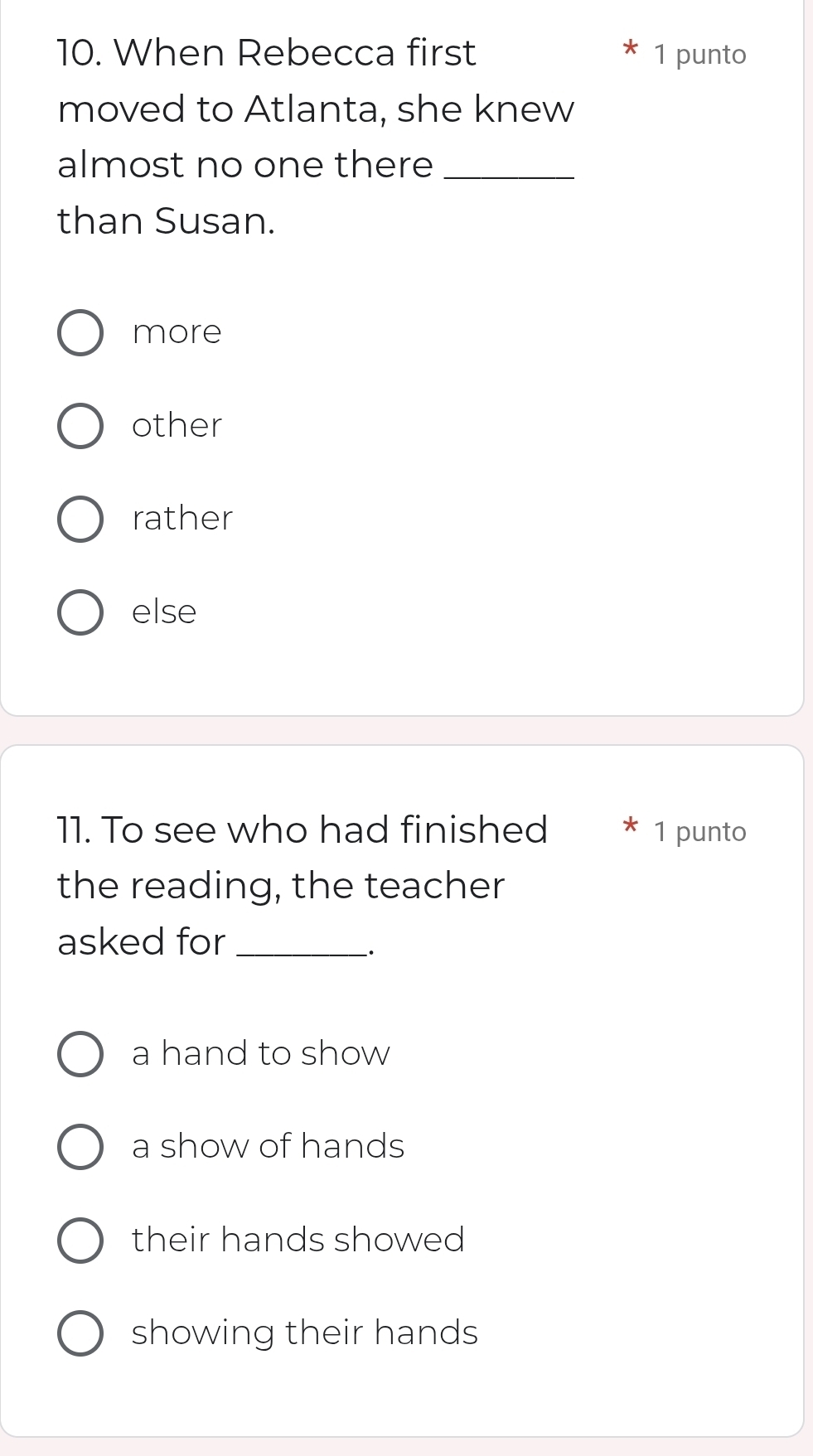Click the '1 punto' label on question 10
The width and height of the screenshot is (813, 1456).
point(699,56)
